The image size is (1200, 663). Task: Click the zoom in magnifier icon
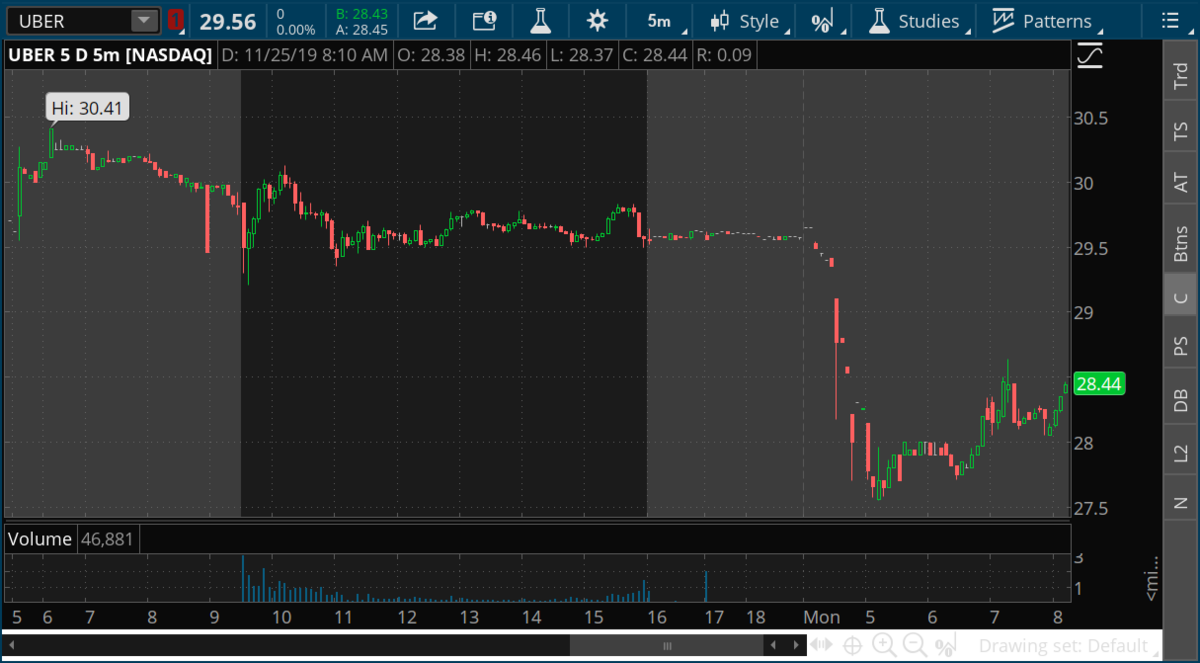(884, 645)
